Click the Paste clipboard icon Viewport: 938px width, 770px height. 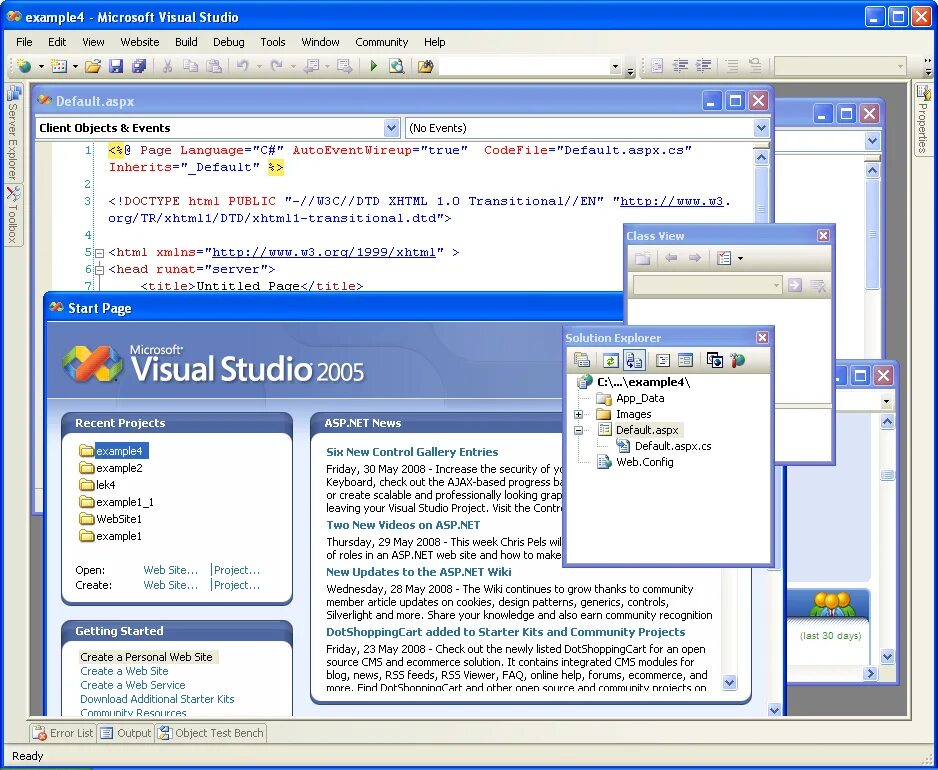click(214, 66)
